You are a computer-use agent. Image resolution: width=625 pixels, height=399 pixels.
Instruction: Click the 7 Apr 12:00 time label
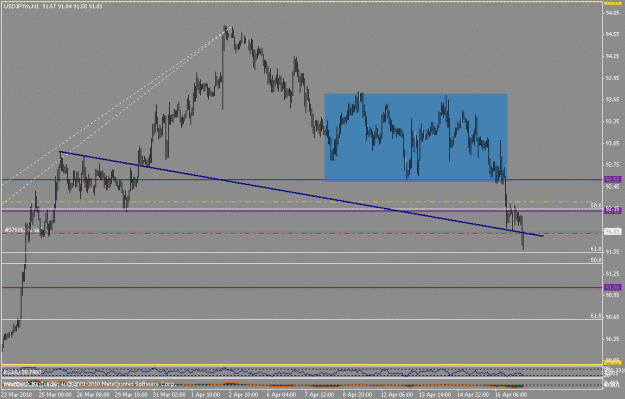click(x=319, y=395)
